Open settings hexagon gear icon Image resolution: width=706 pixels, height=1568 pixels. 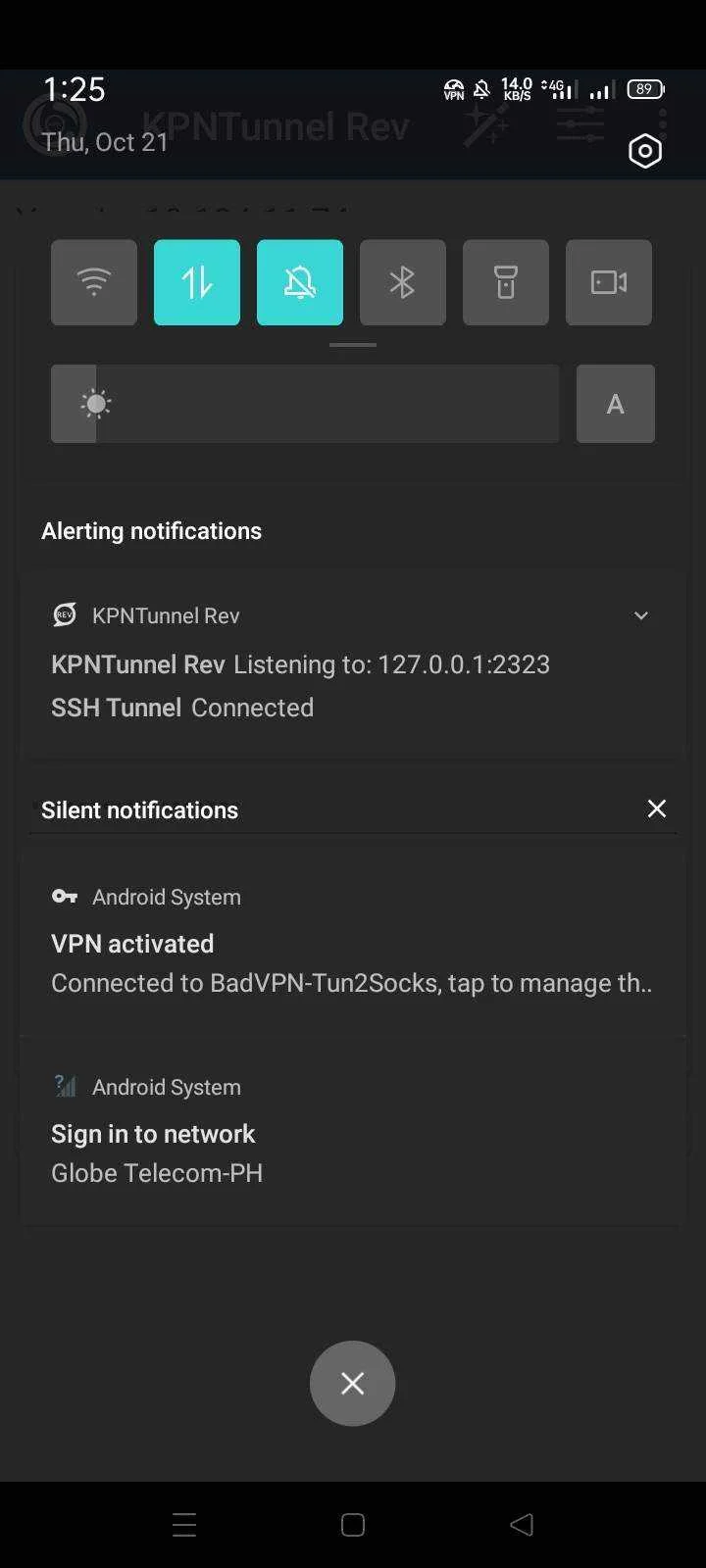point(645,151)
